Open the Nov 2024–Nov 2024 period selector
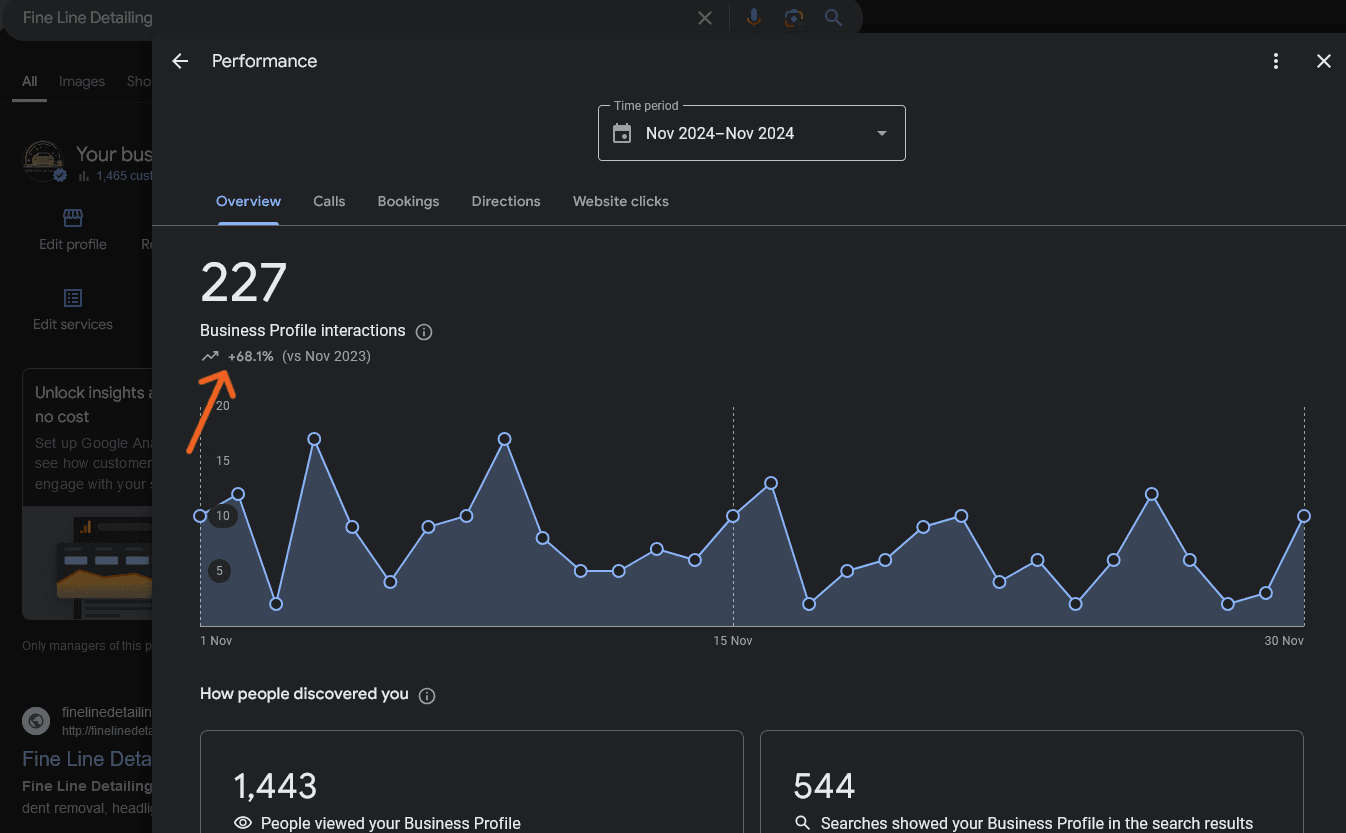The height and width of the screenshot is (833, 1346). (x=752, y=133)
